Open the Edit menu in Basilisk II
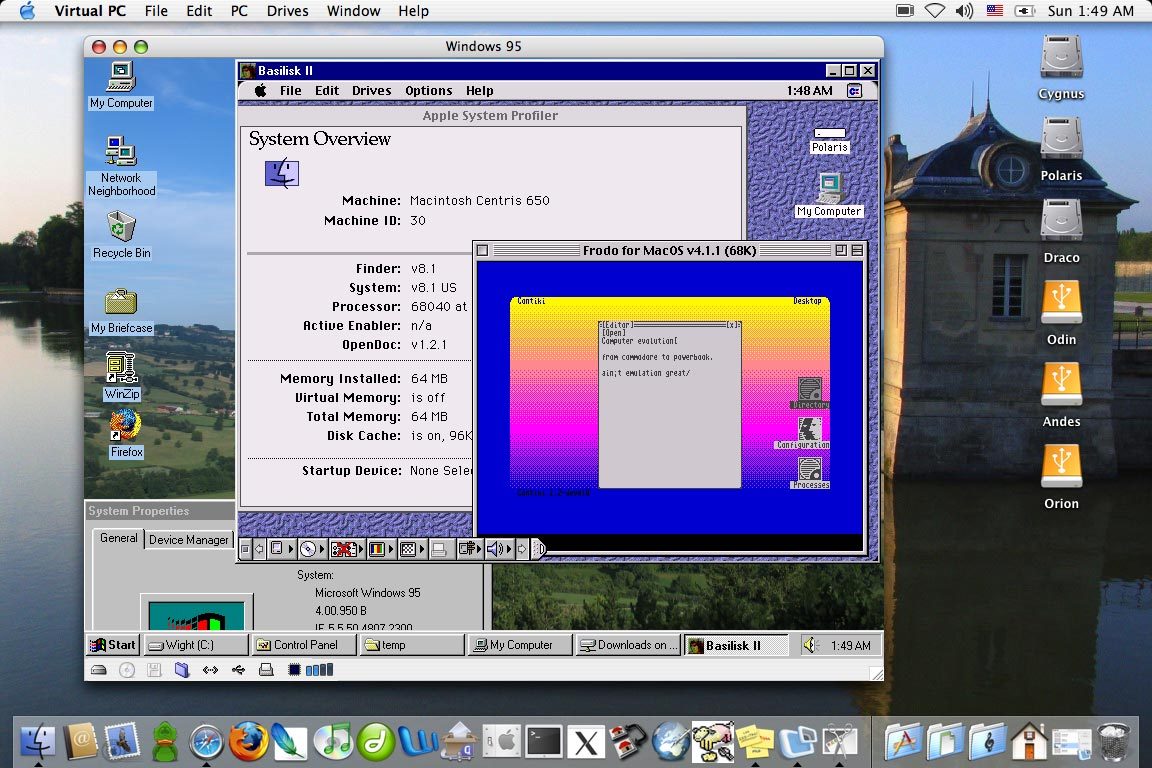 click(x=327, y=90)
